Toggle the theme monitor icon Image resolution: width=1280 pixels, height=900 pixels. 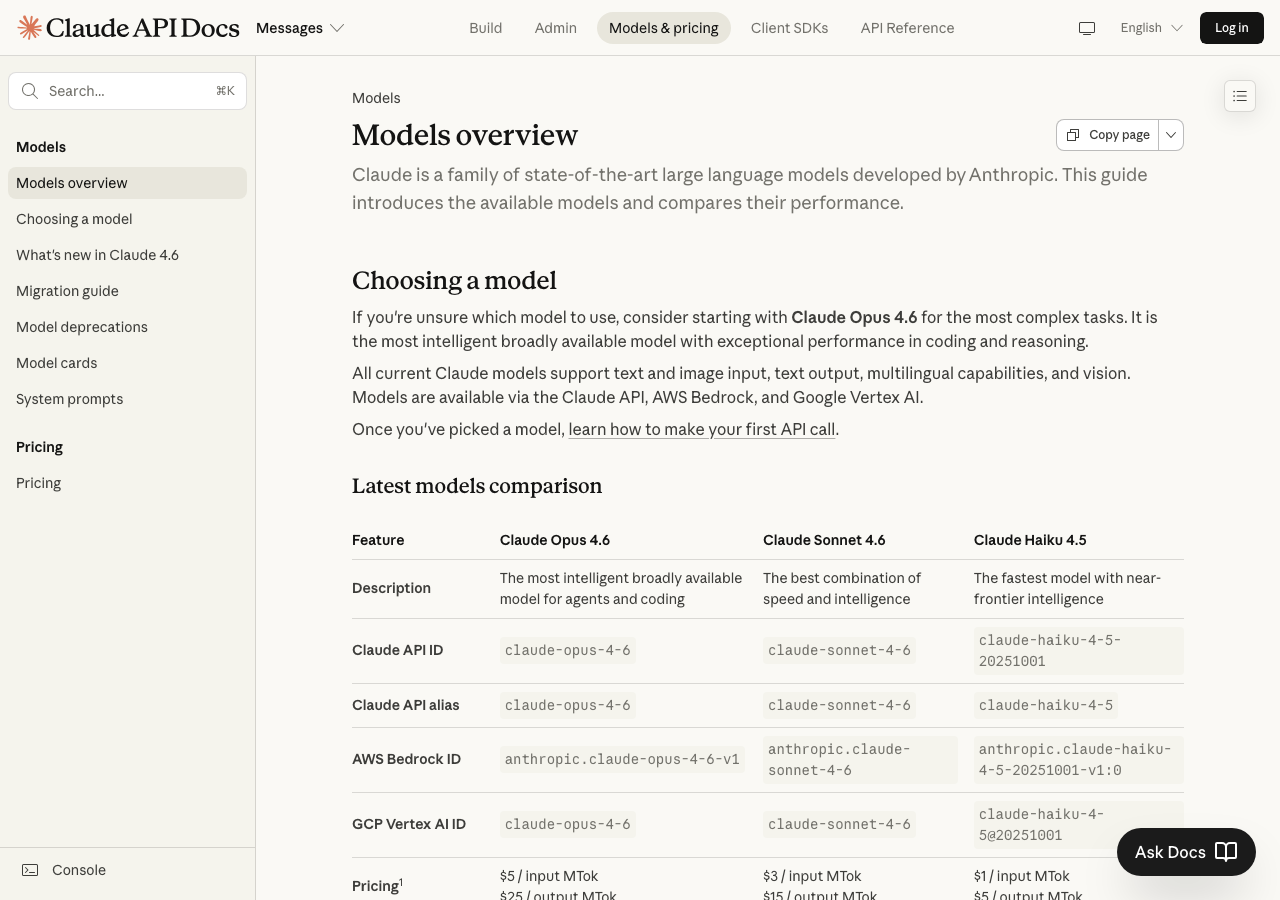point(1087,28)
